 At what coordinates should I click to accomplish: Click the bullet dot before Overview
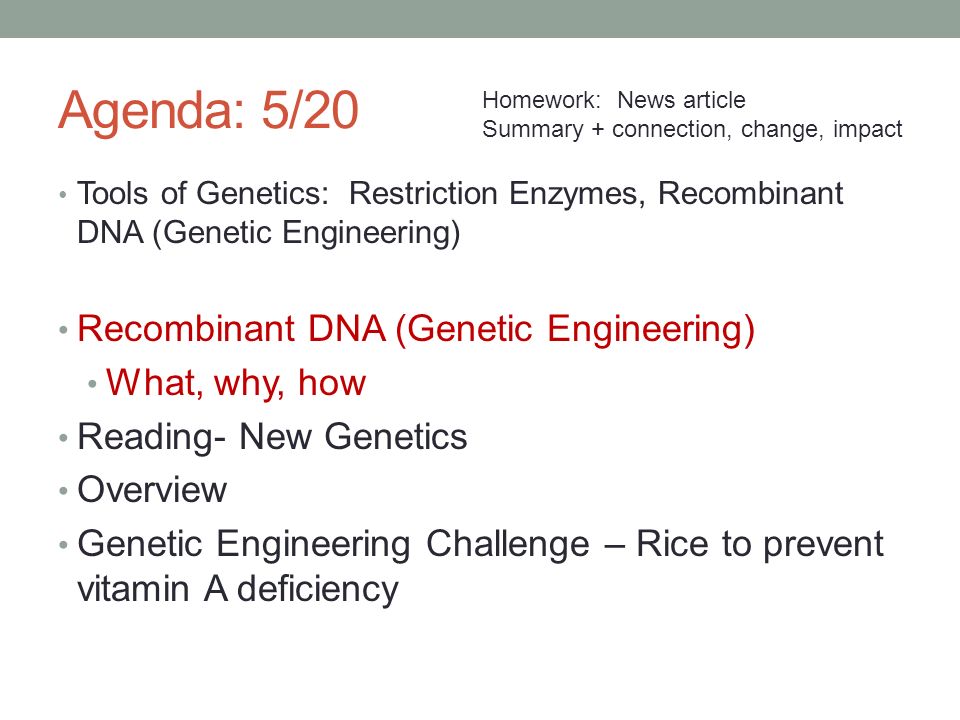pyautogui.click(x=62, y=491)
